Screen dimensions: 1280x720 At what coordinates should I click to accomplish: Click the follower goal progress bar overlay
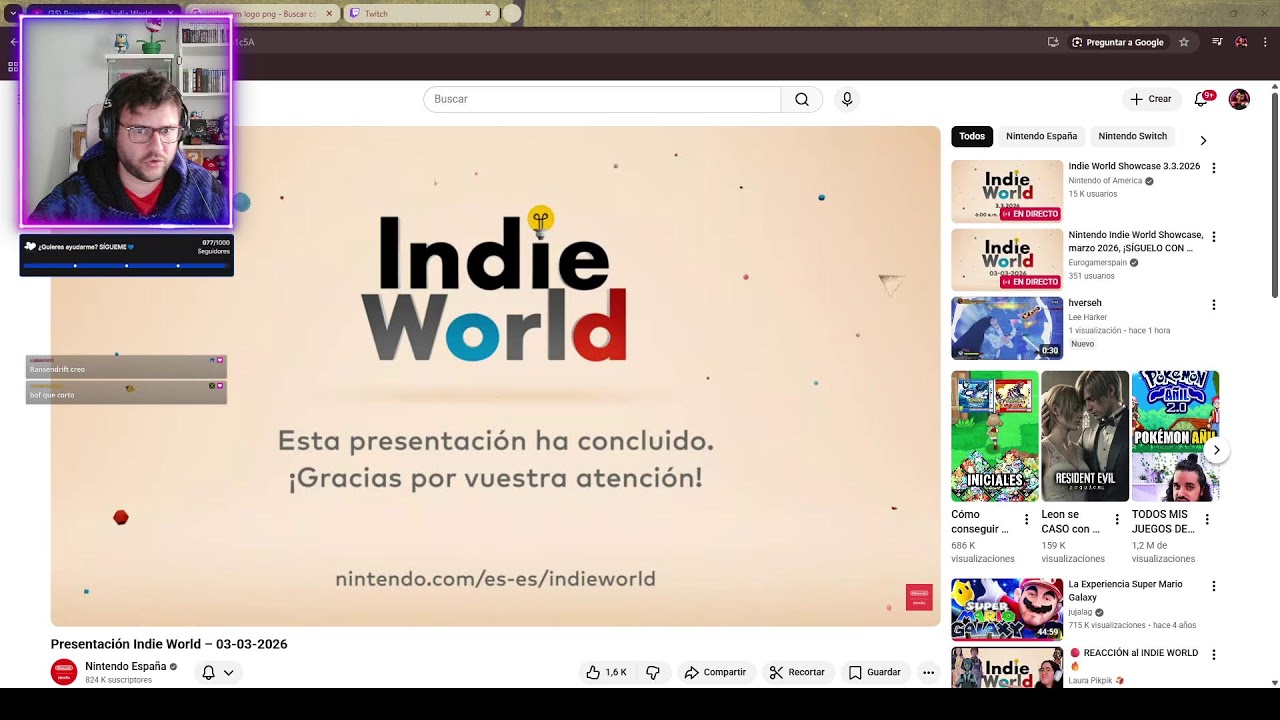click(126, 266)
